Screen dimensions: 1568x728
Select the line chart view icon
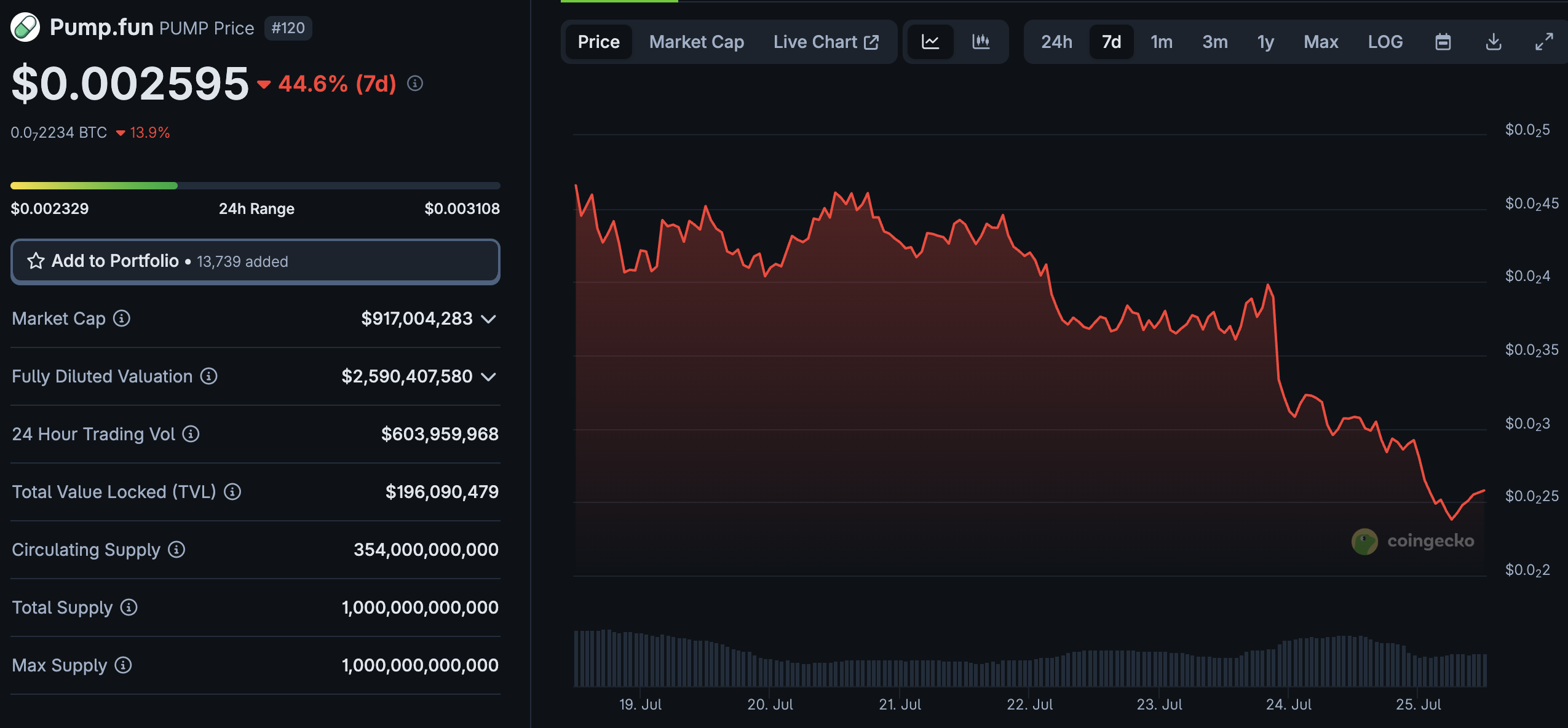[x=930, y=42]
